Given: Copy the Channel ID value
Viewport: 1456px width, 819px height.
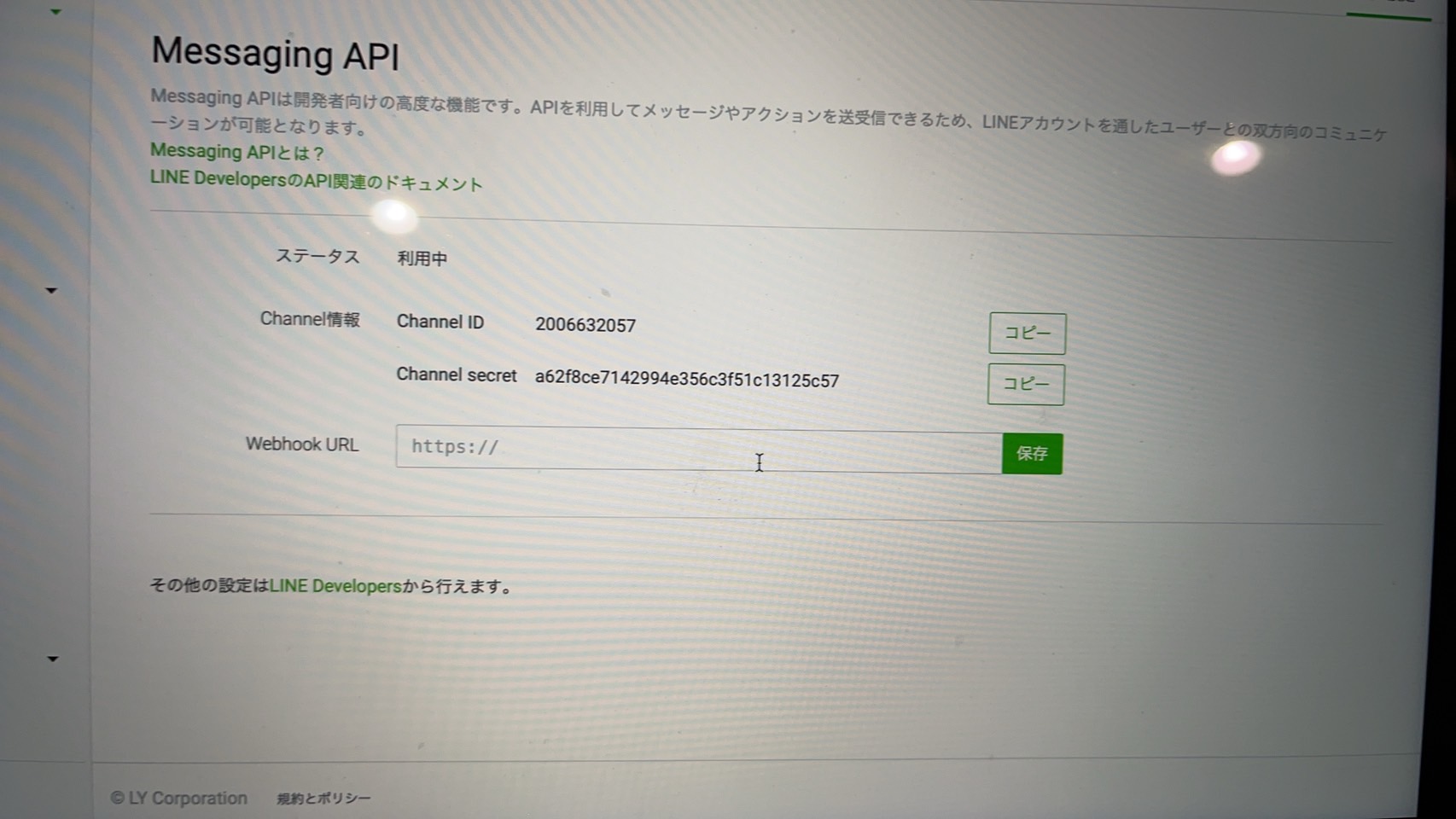Looking at the screenshot, I should coord(1027,333).
